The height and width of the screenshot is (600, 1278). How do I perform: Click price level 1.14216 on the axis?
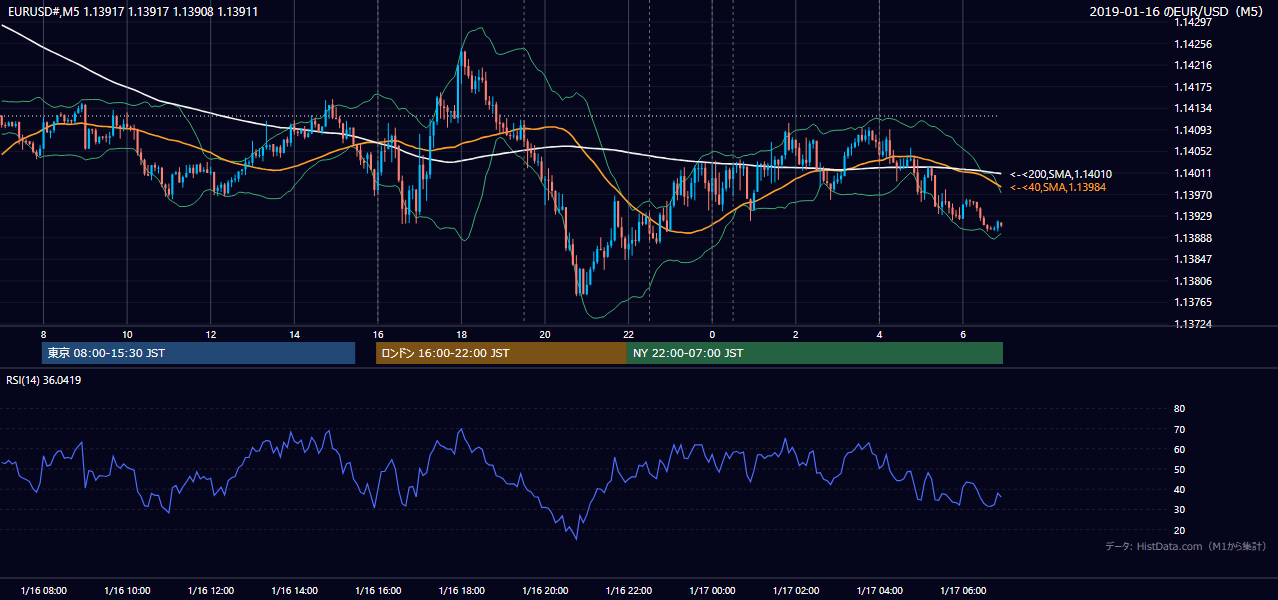coord(1192,65)
